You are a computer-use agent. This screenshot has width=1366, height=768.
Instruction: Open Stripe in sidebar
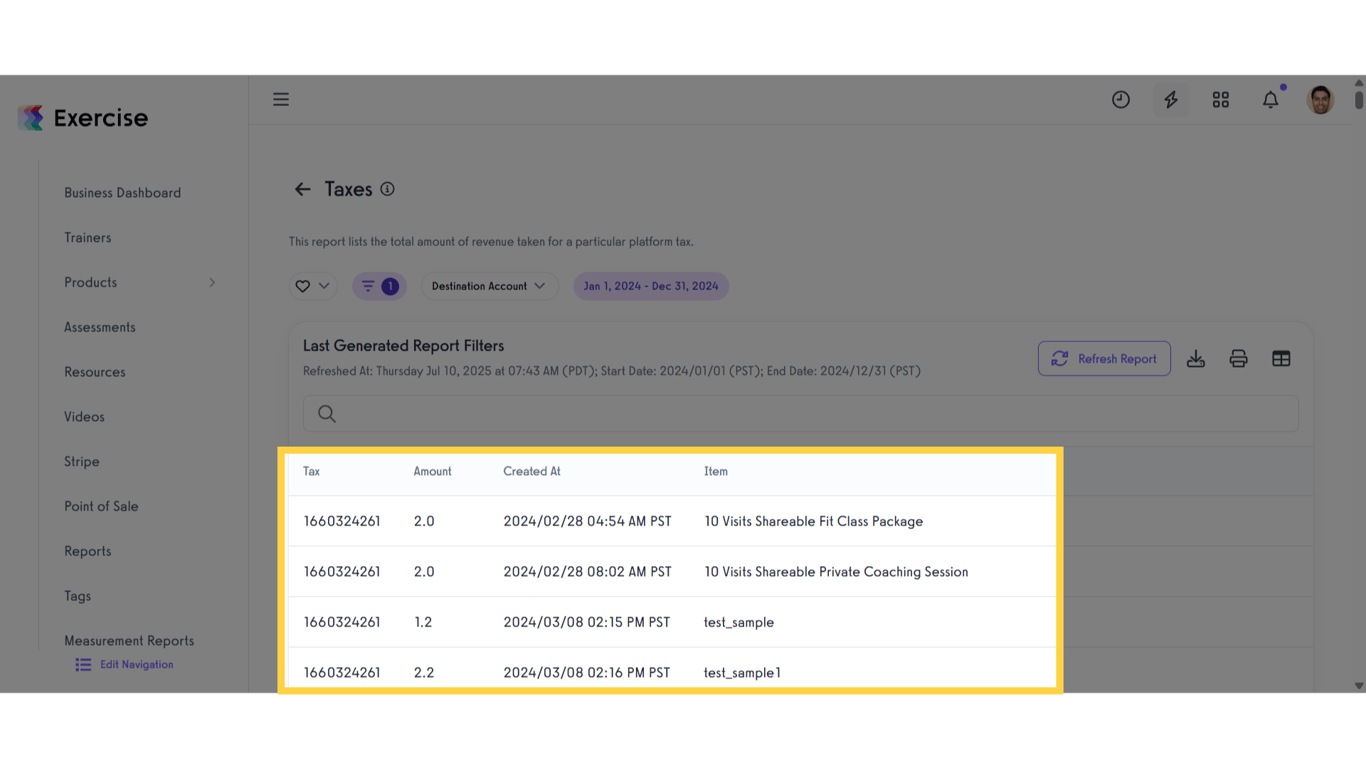[82, 462]
